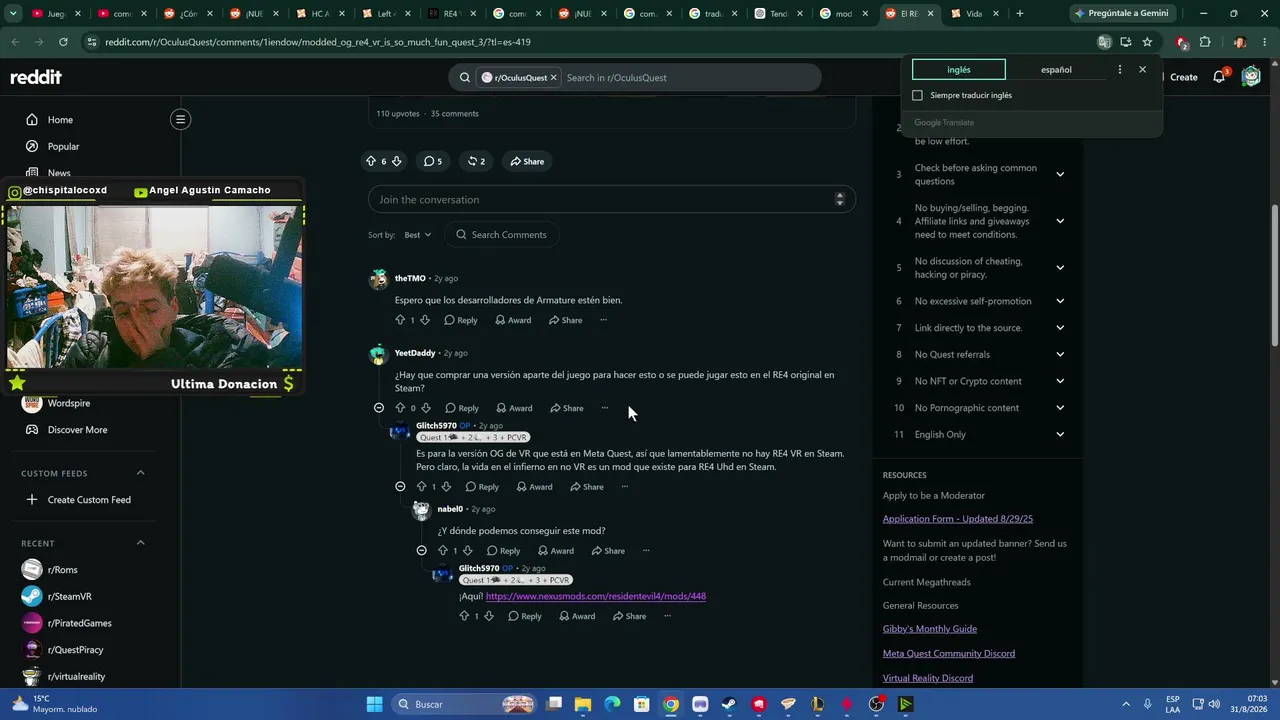Screen dimensions: 1280x720
Task: Click the page vertical scrollbar
Action: [1274, 275]
